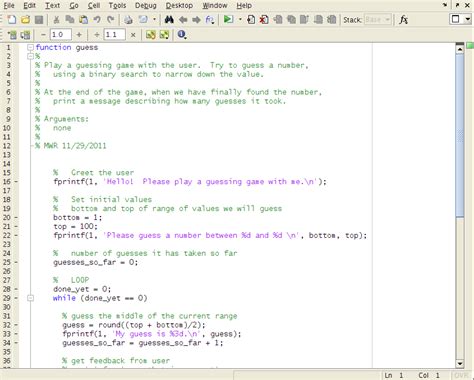474x380 pixels.
Task: Click the Print icon in toolbar
Action: pos(128,20)
